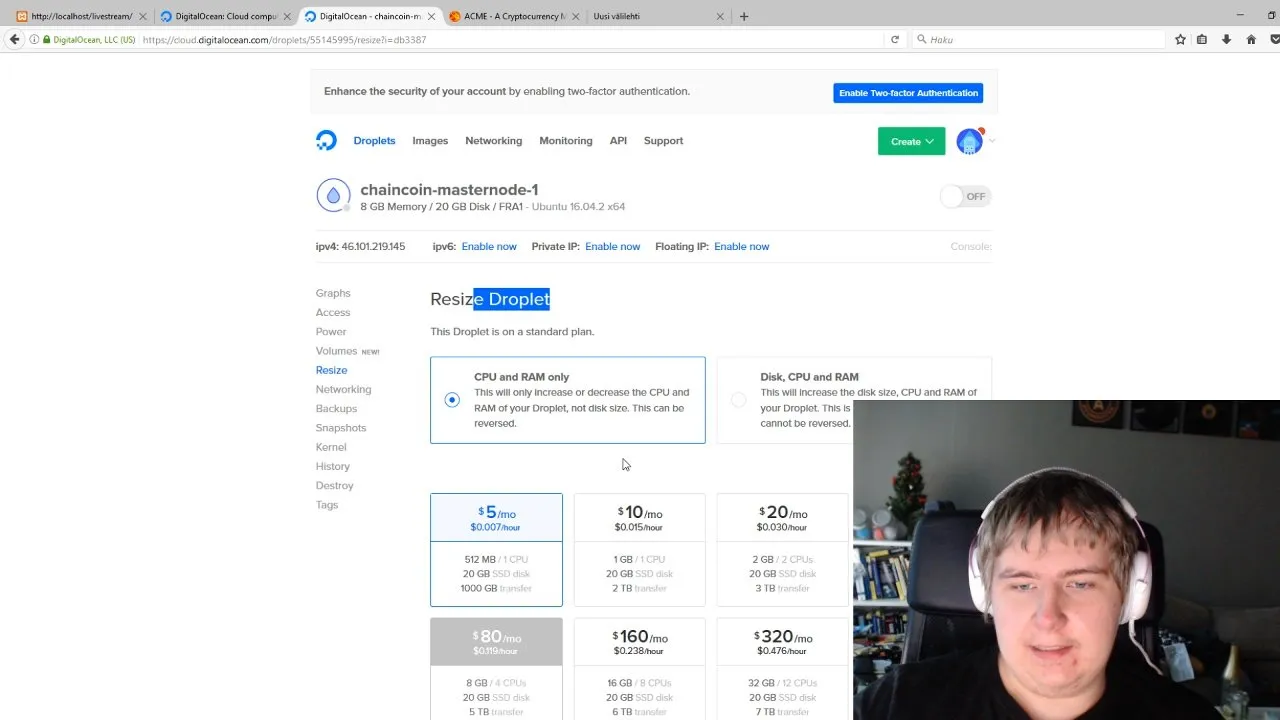This screenshot has height=720, width=1280.
Task: Open the Monitoring navigation item
Action: 566,141
